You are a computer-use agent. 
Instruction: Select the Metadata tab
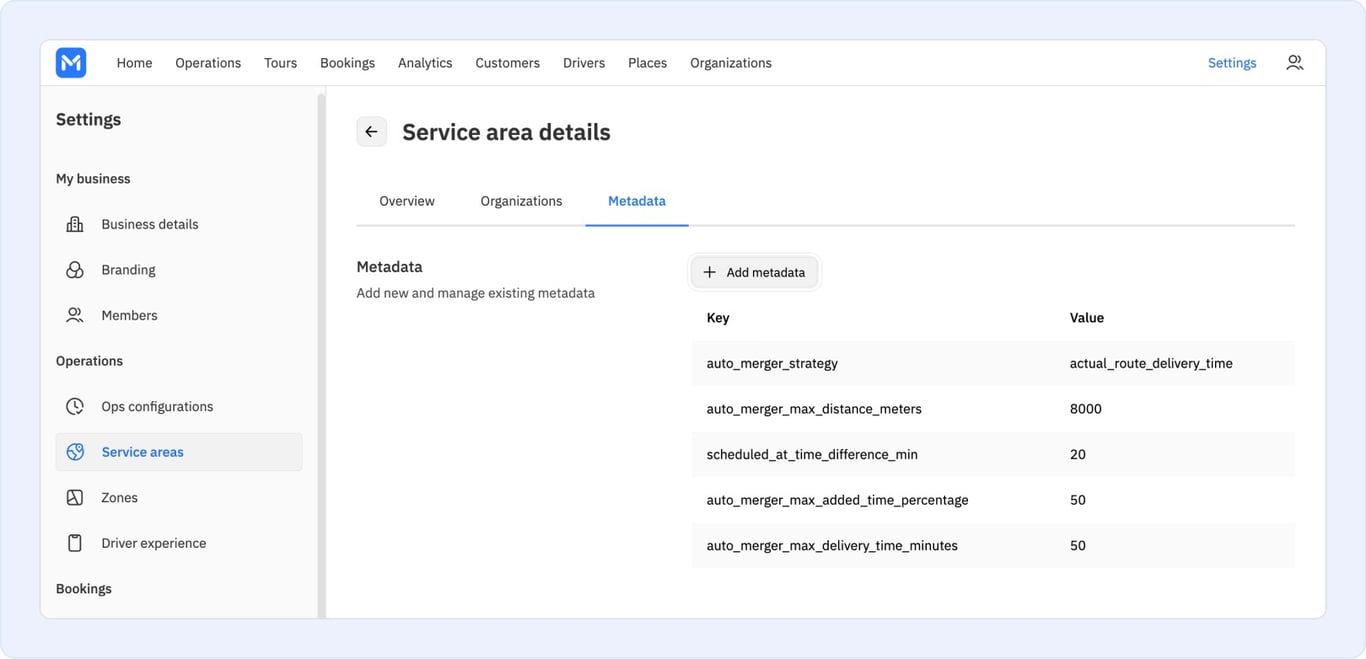click(637, 201)
